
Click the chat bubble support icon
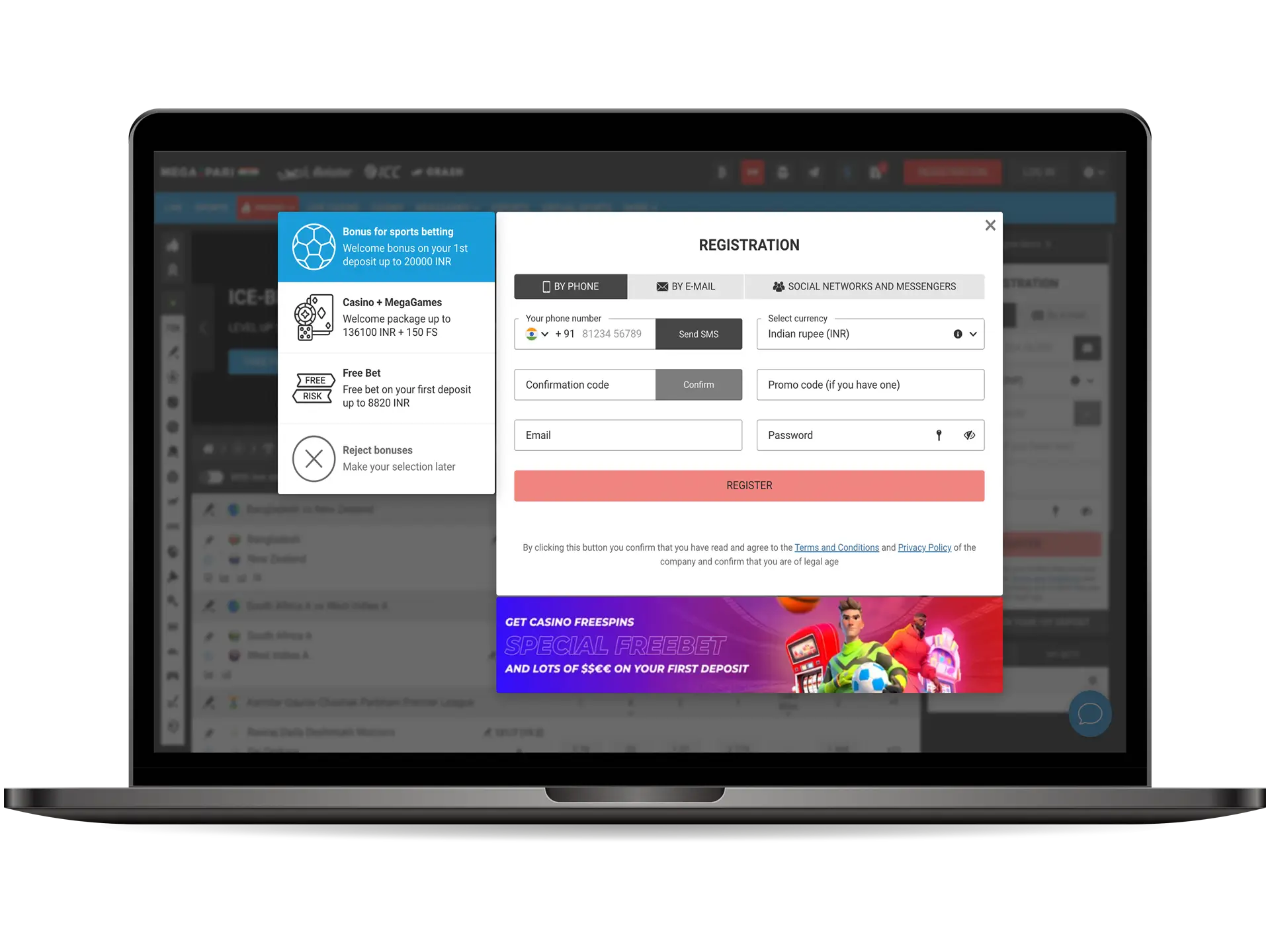point(1089,714)
